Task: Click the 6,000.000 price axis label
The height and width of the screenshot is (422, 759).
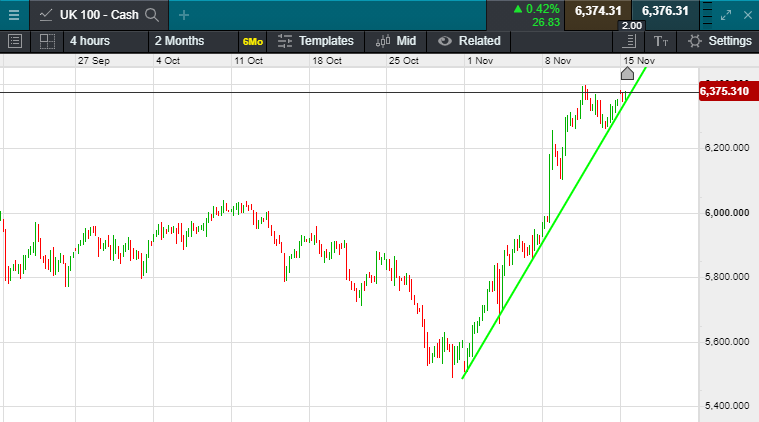Action: pyautogui.click(x=727, y=213)
